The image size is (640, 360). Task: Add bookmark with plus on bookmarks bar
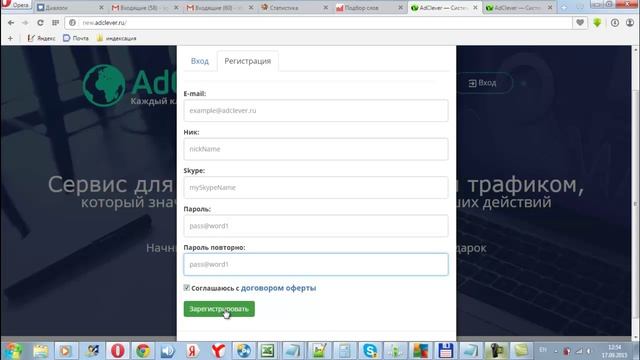pos(10,38)
